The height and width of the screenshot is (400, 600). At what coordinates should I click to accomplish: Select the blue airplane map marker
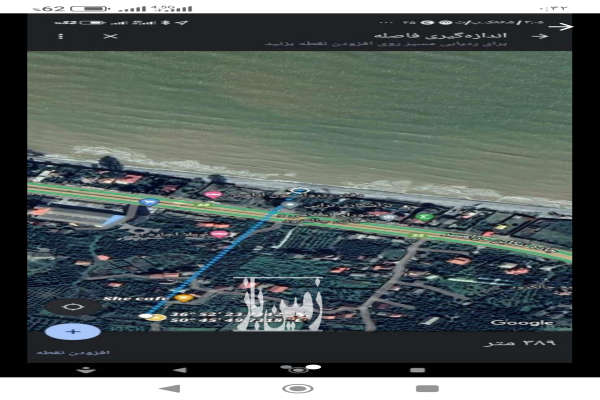[x=149, y=201]
